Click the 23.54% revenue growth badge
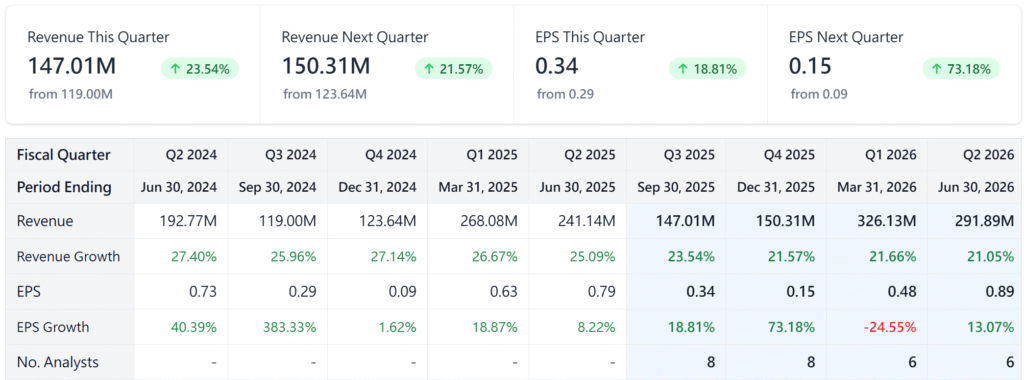This screenshot has height=380, width=1024. coord(200,69)
